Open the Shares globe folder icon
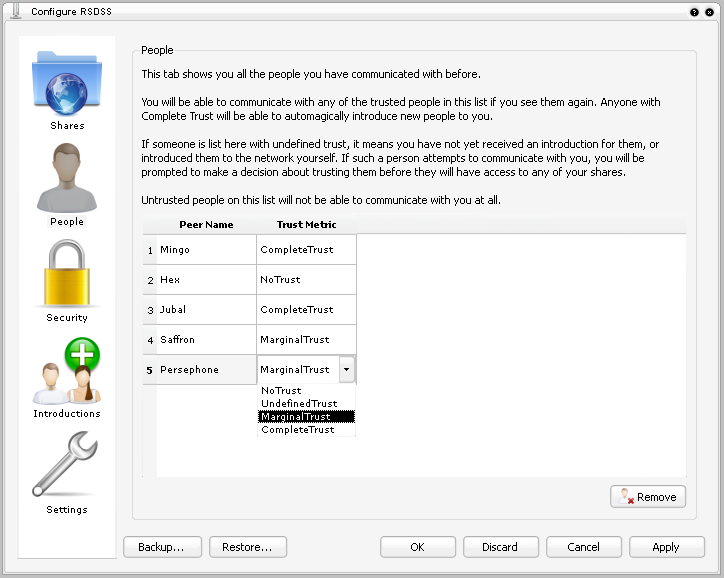The image size is (724, 578). 67,85
